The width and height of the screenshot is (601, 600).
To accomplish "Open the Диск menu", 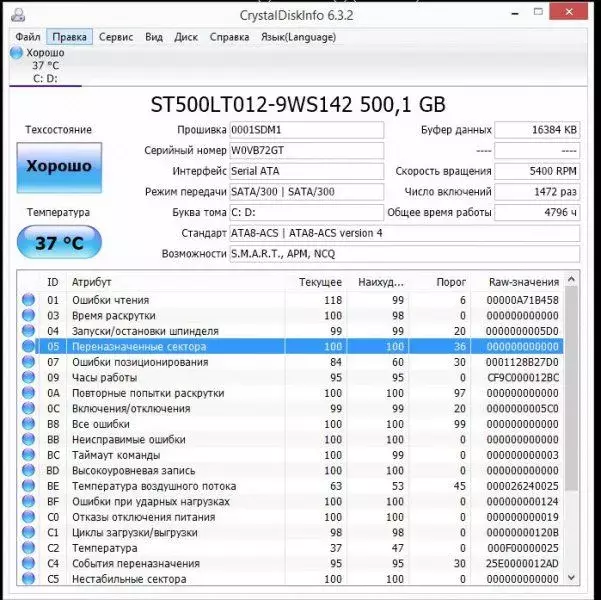I will pos(186,37).
